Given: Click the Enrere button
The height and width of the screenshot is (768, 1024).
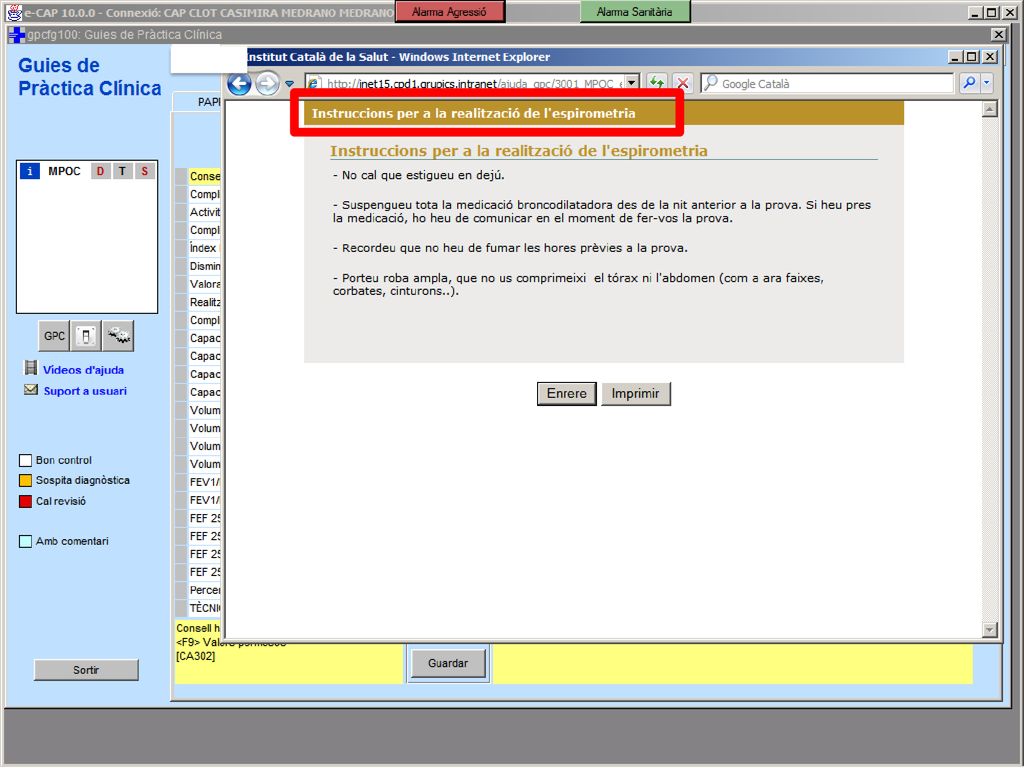Looking at the screenshot, I should click(566, 393).
